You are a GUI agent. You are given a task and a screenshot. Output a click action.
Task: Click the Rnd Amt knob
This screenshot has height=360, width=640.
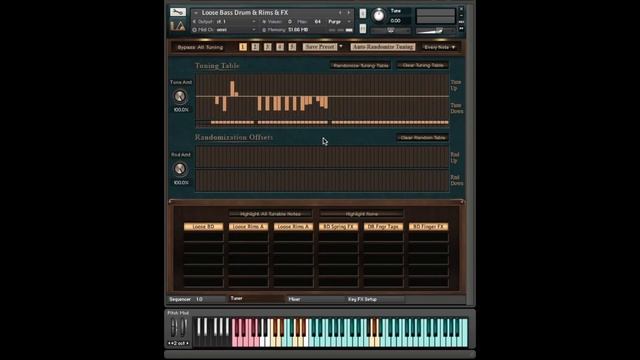(x=180, y=169)
